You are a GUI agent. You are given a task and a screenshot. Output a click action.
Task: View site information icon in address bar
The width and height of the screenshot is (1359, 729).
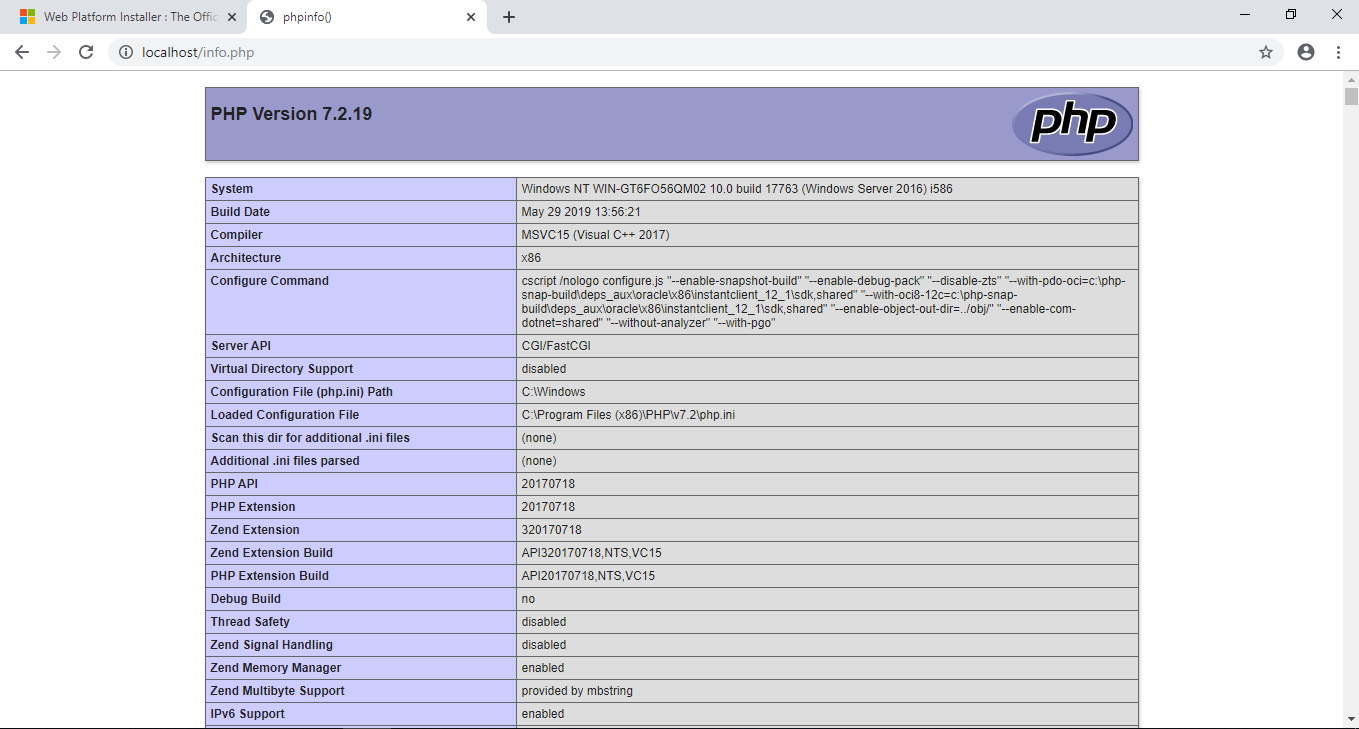click(x=126, y=52)
